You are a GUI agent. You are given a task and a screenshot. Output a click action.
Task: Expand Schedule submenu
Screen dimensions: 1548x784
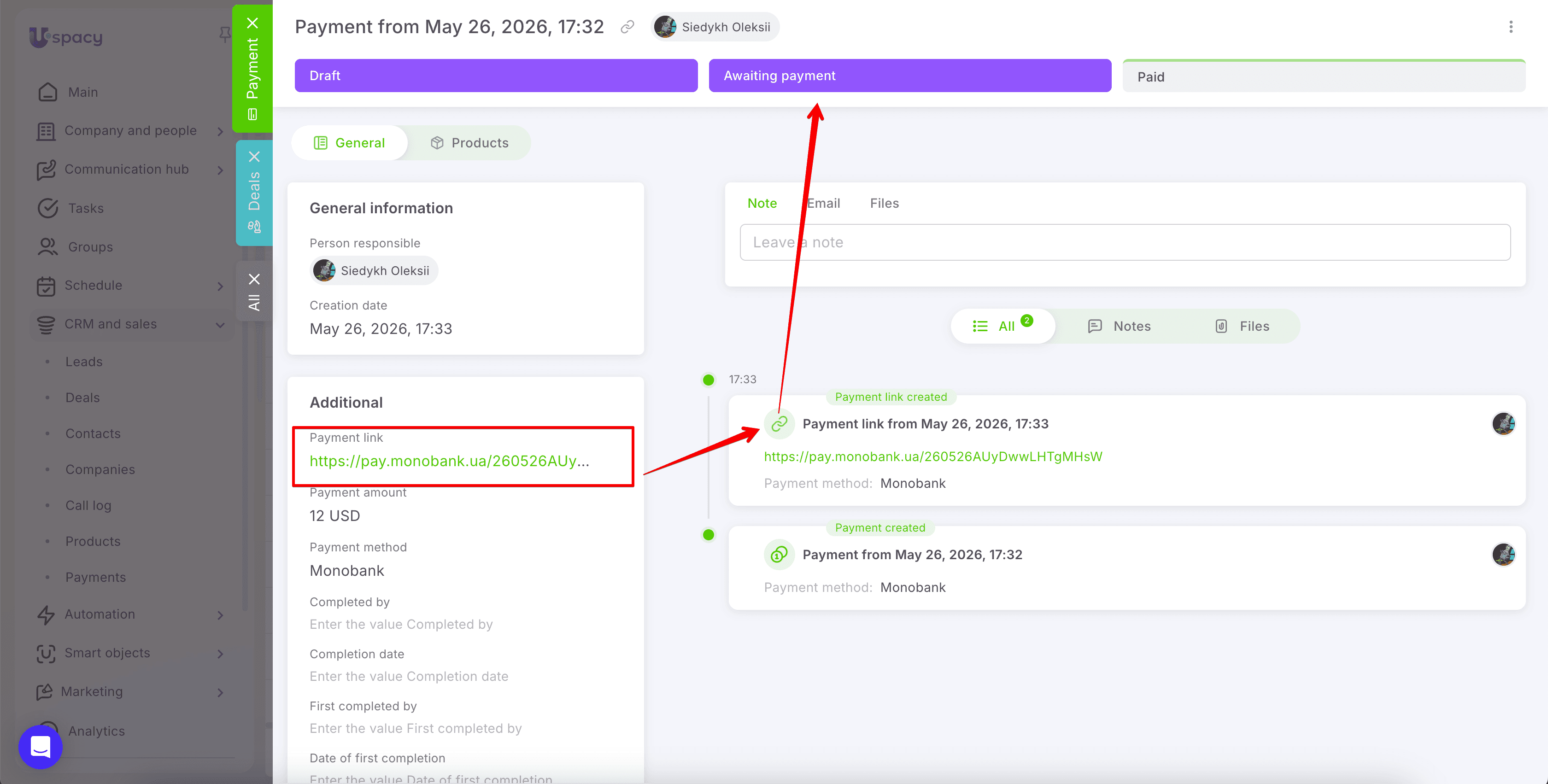221,286
